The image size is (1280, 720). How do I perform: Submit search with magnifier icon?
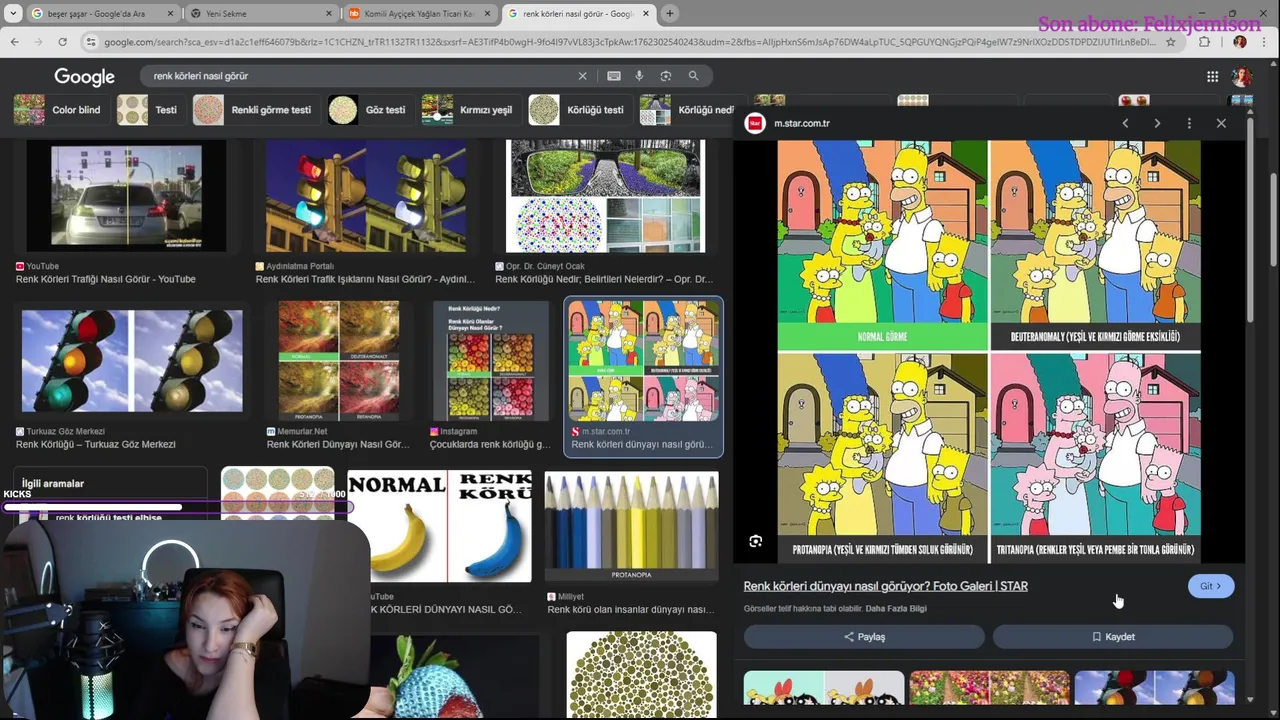click(x=693, y=76)
